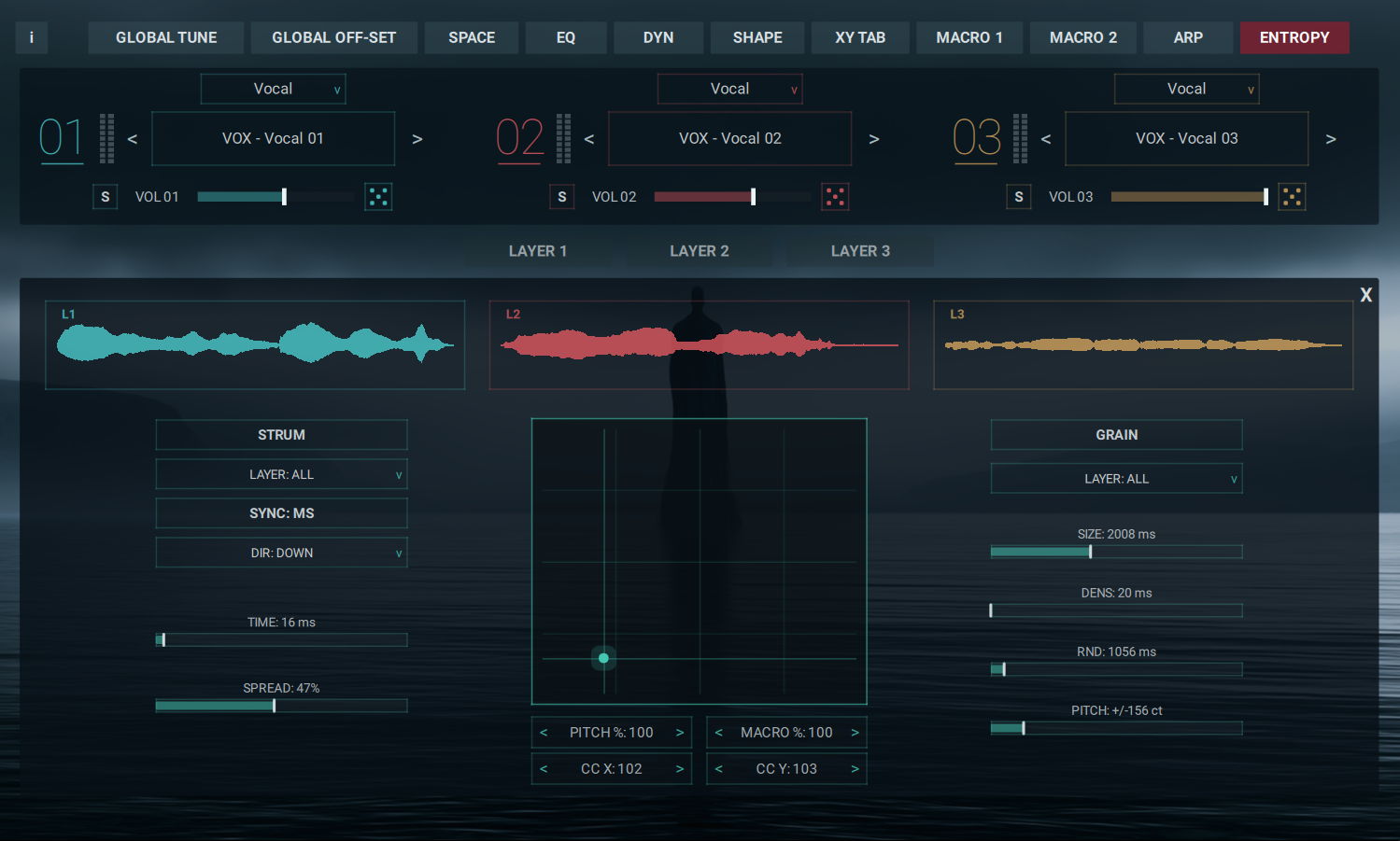Screen dimensions: 1400x841
Task: Select next preset for layer 01
Action: (x=417, y=139)
